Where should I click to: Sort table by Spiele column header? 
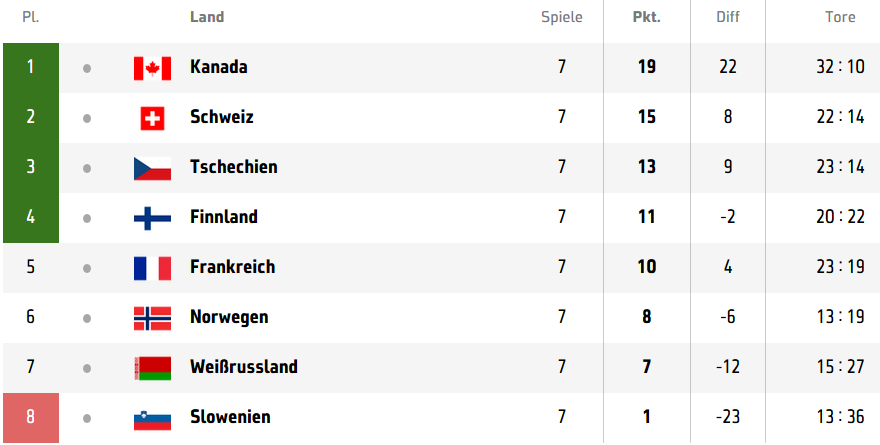coord(562,17)
